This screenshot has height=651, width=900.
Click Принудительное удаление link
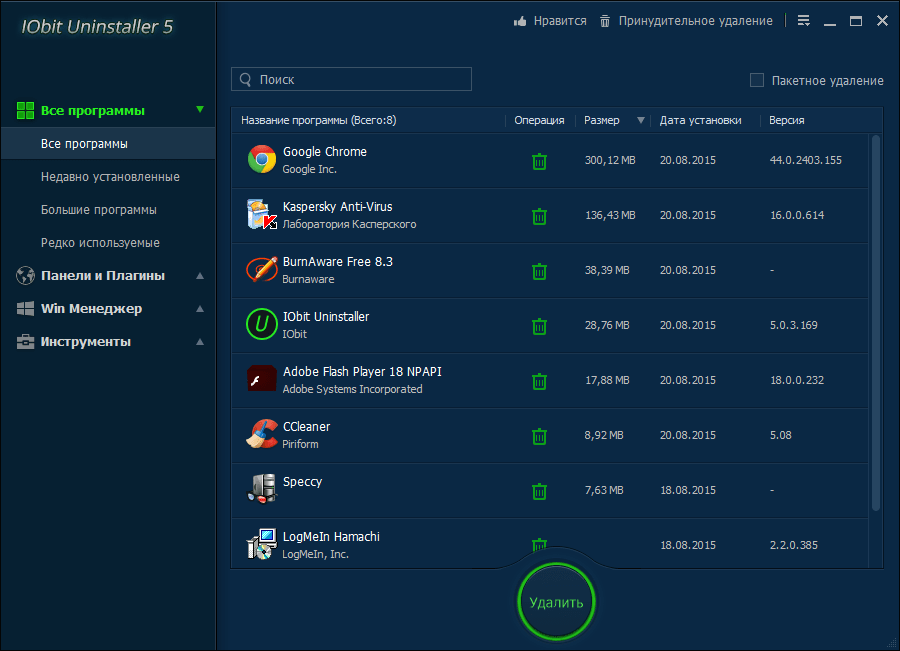(x=695, y=21)
